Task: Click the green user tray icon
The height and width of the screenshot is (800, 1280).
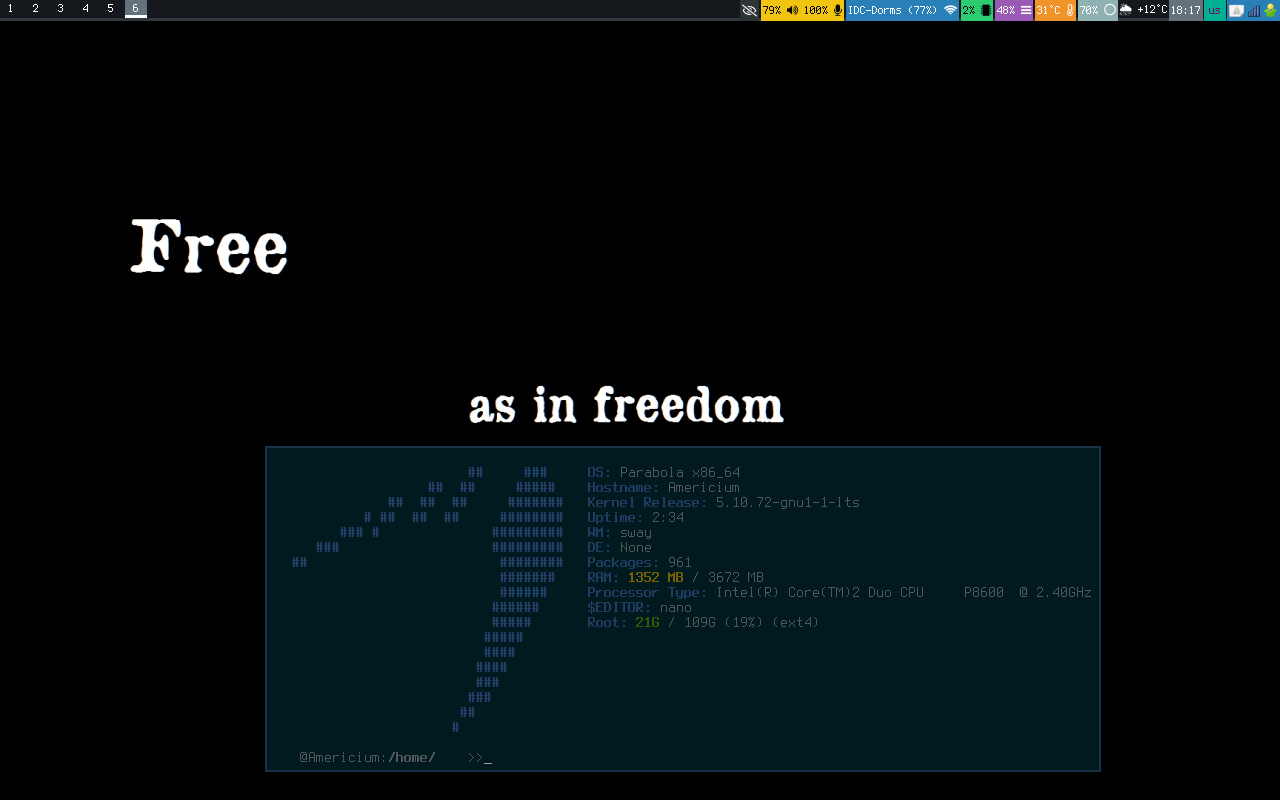Action: coord(1270,10)
